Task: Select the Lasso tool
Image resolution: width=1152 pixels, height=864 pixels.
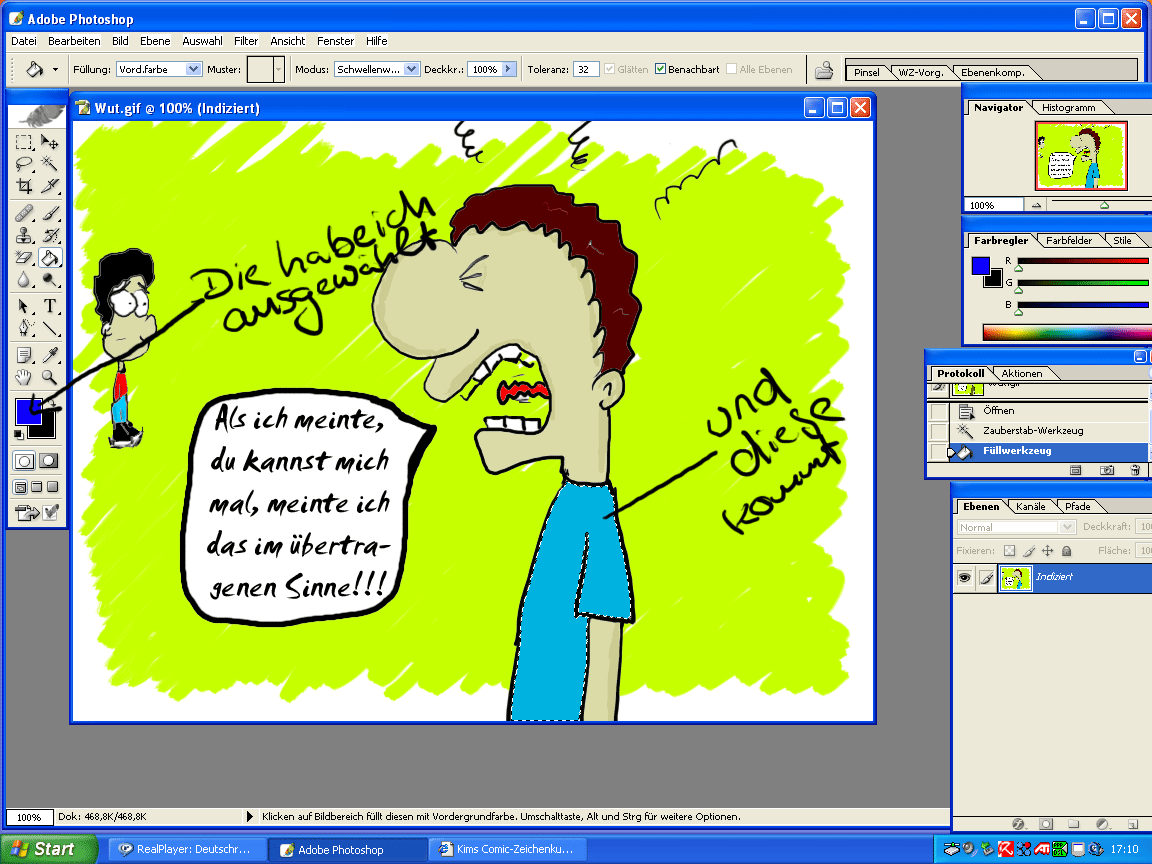Action: 24,165
